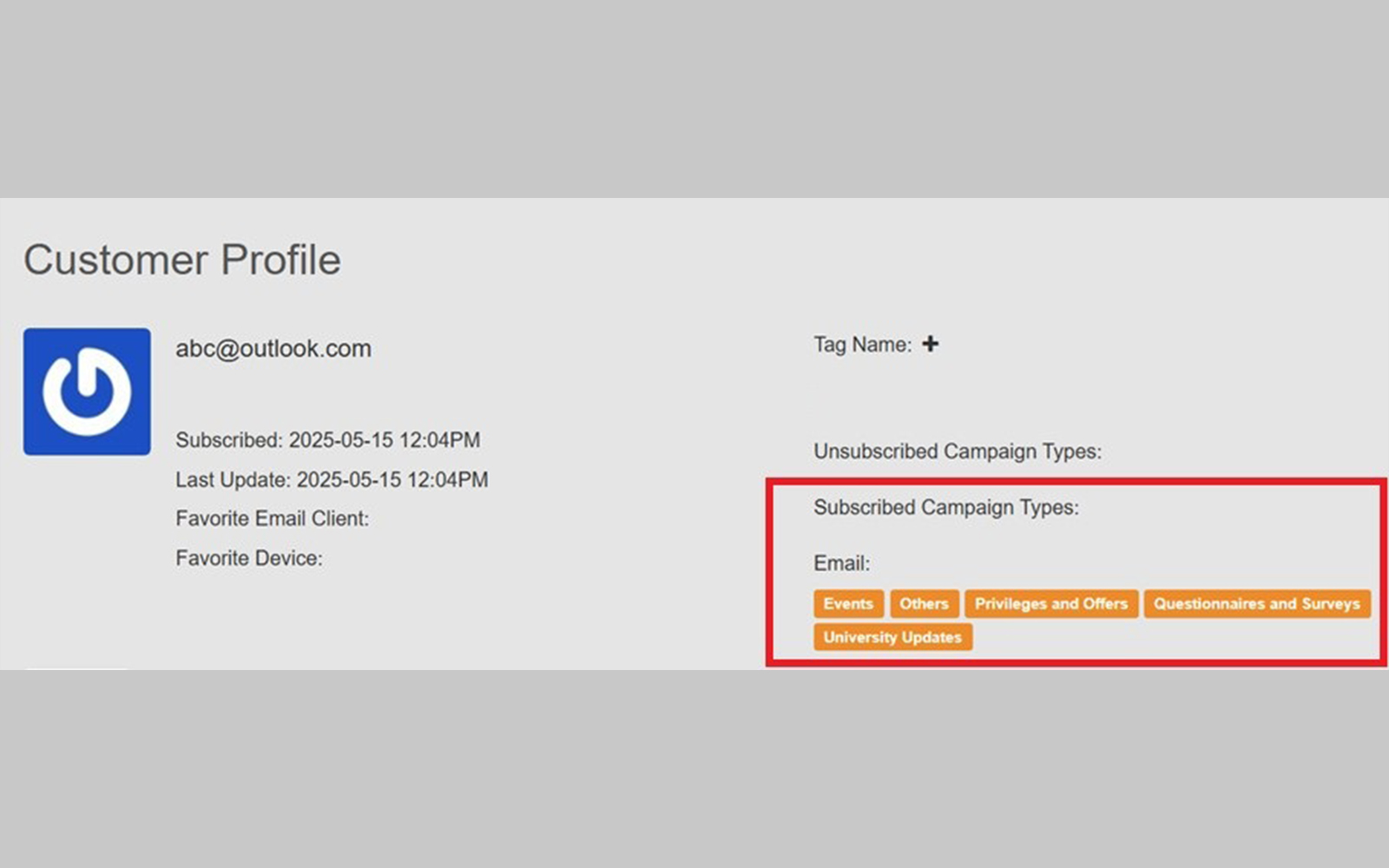This screenshot has height=868, width=1389.
Task: Select the Others campaign tag
Action: click(x=924, y=603)
